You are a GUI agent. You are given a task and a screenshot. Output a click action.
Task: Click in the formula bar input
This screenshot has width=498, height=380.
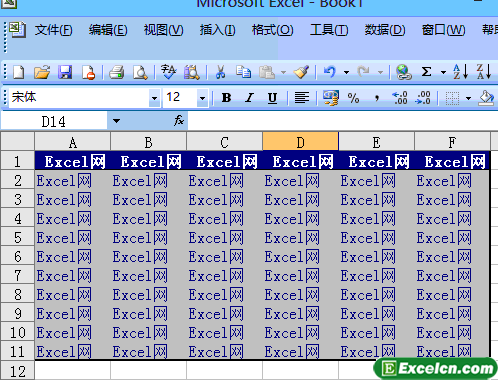coord(343,121)
